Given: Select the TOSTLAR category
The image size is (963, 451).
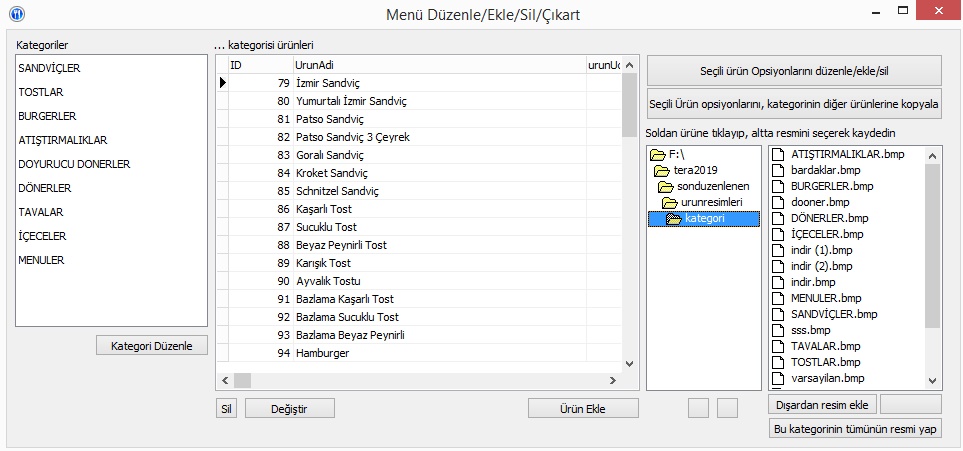Looking at the screenshot, I should point(41,92).
